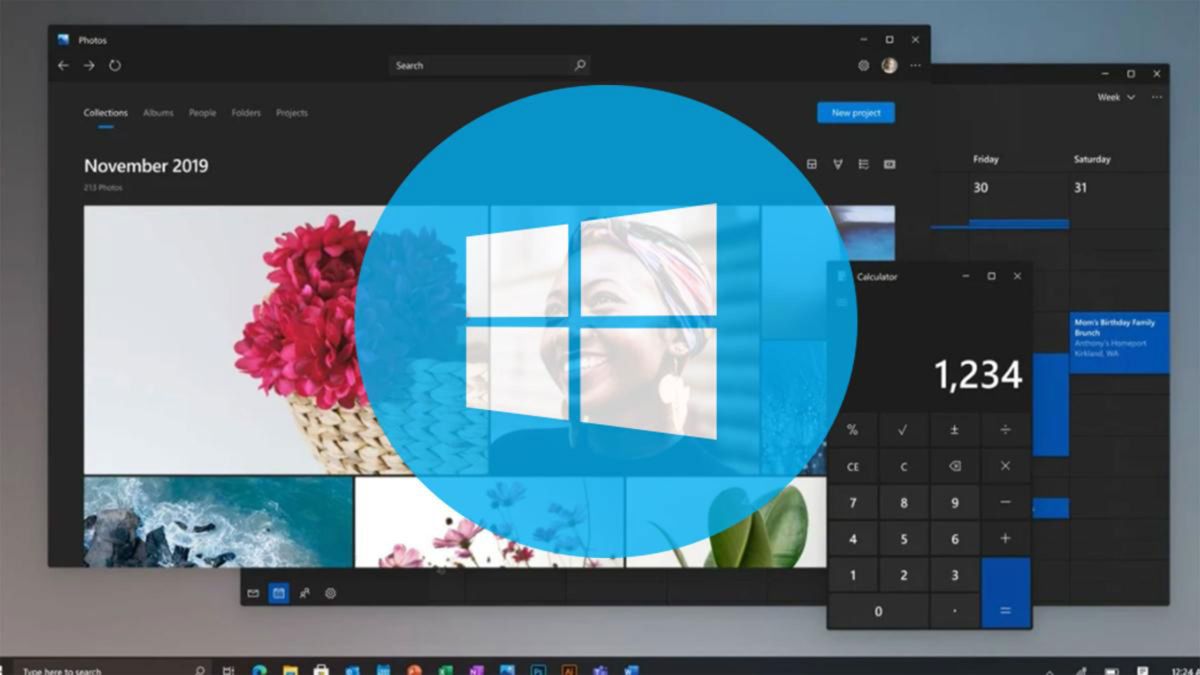Start a slideshow from the Photos toolbar
Viewport: 1200px width, 675px height.
890,165
